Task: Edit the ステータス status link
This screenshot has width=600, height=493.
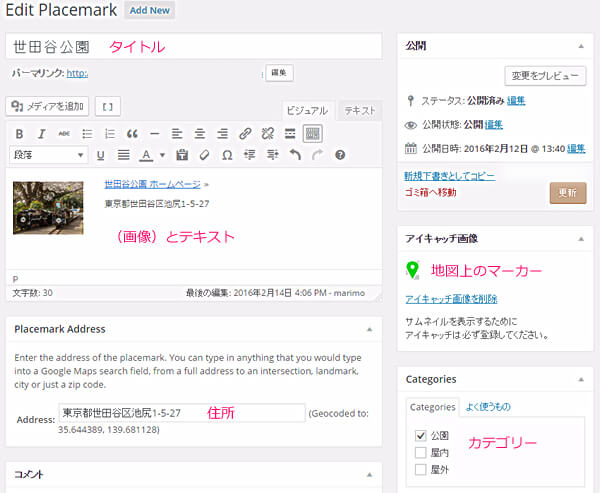Action: tap(516, 101)
